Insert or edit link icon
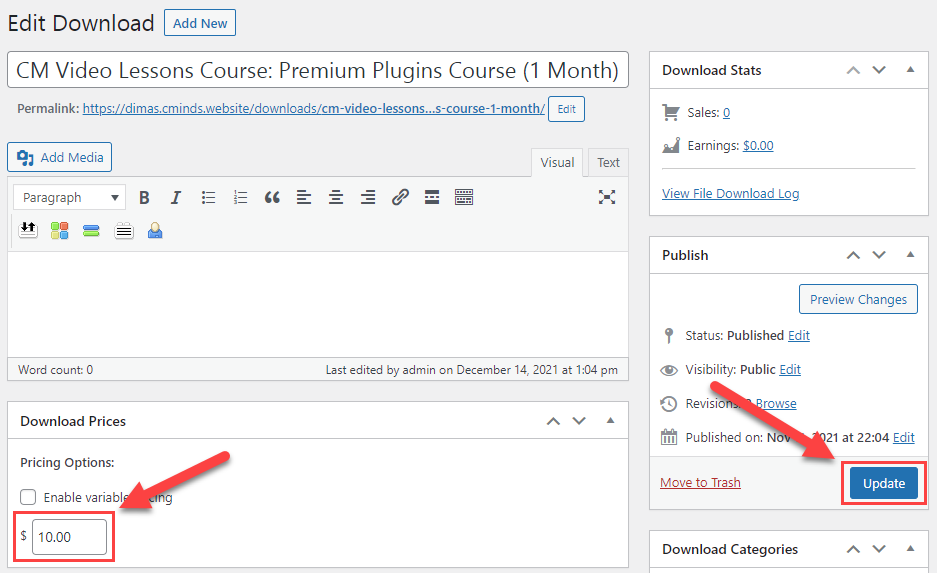Image resolution: width=937 pixels, height=573 pixels. (400, 197)
